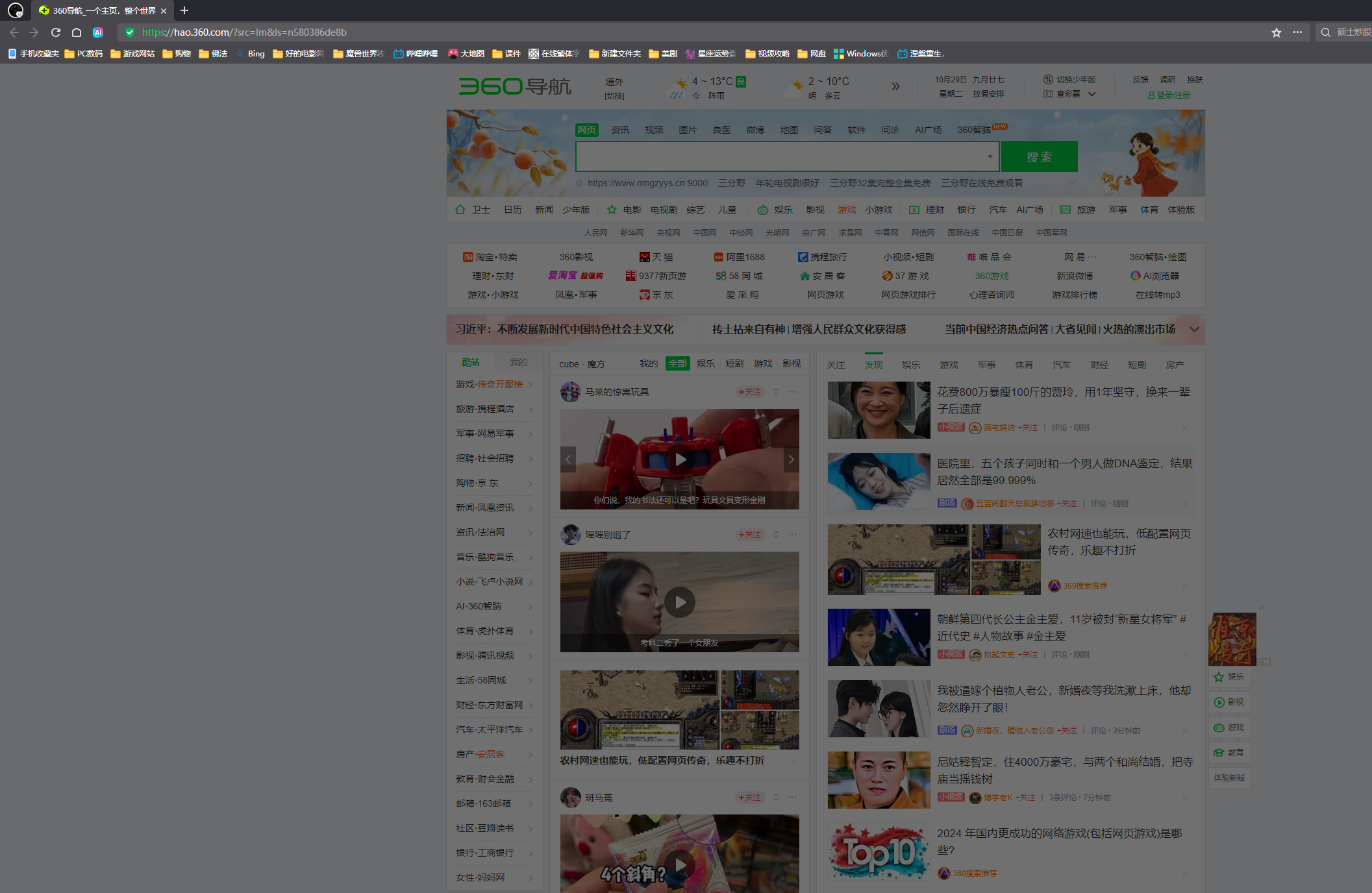Switch to the 发现 feed tab
Image resolution: width=1372 pixels, height=893 pixels.
[x=873, y=364]
